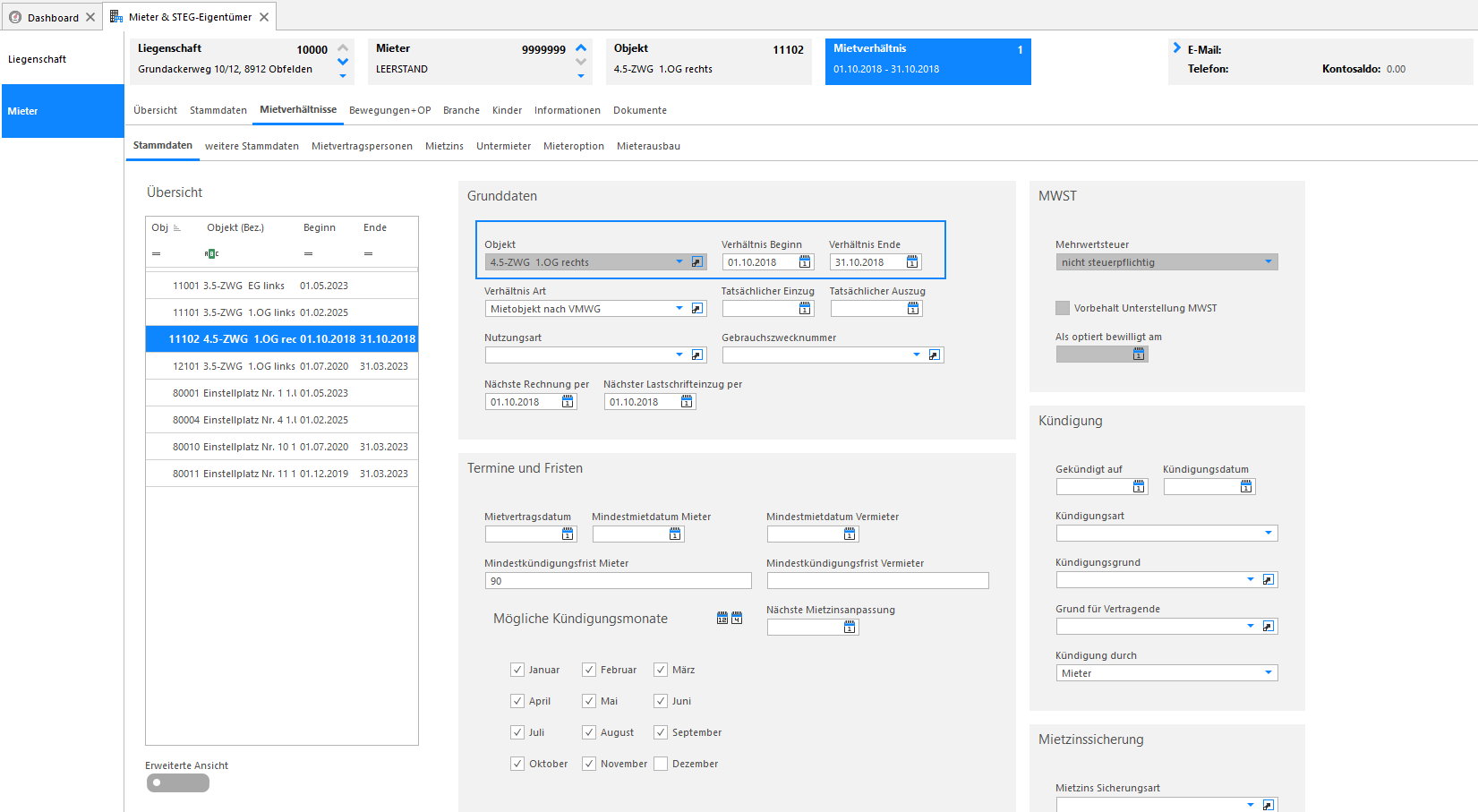Close the Mieter & STEG-Eigentümer tab

coord(264,17)
